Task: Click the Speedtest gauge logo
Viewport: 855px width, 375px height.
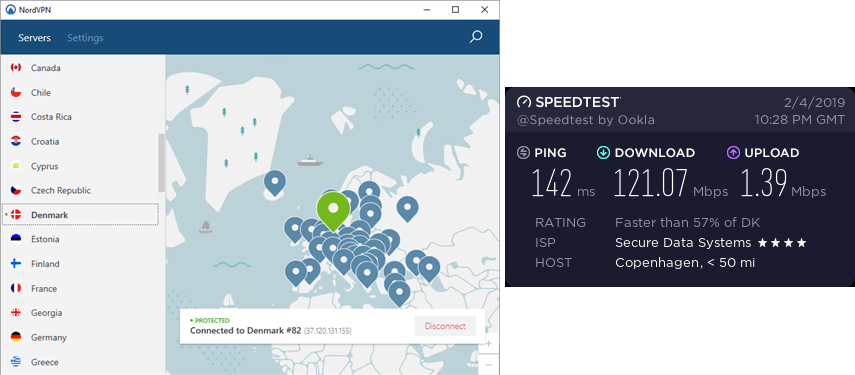Action: pos(523,102)
